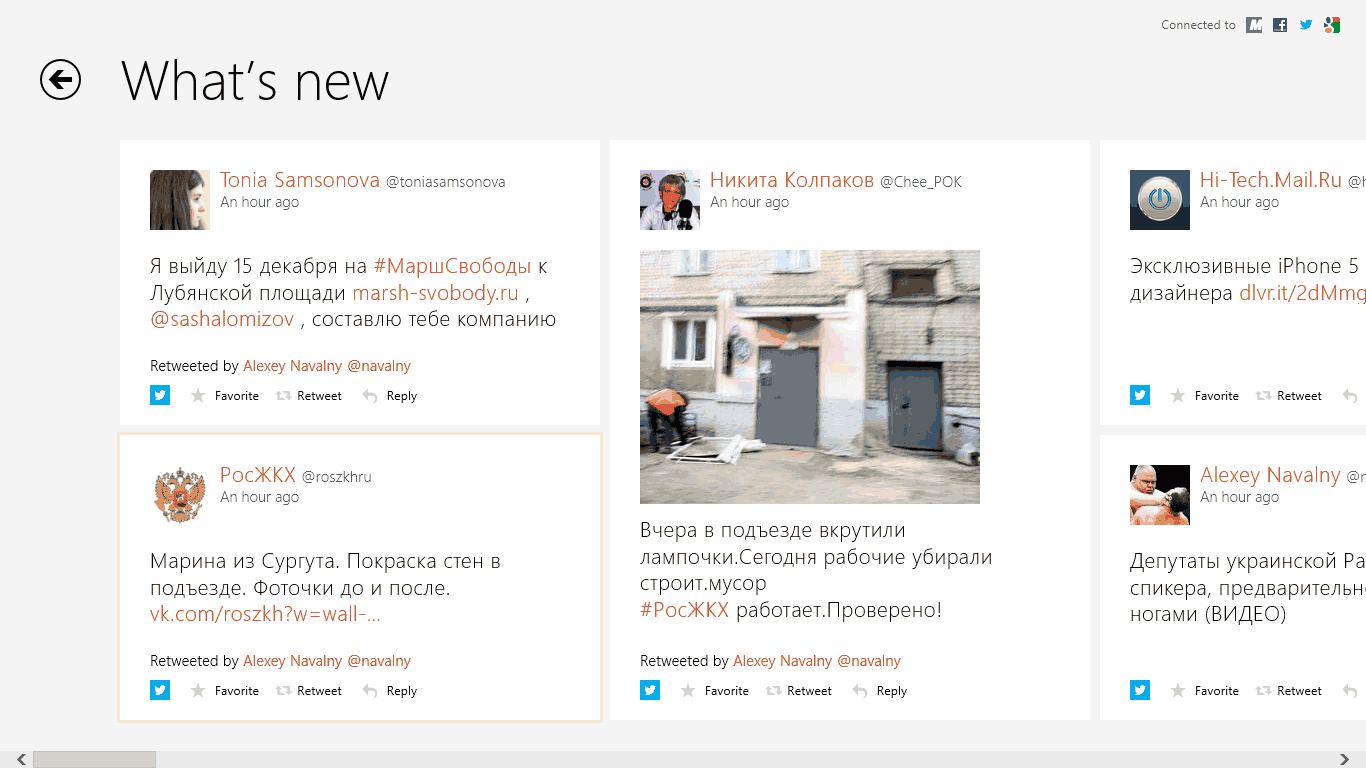This screenshot has height=768, width=1366.
Task: Open Alexey Navalny retweeter link under РосЖКХ tweet
Action: pyautogui.click(x=327, y=661)
